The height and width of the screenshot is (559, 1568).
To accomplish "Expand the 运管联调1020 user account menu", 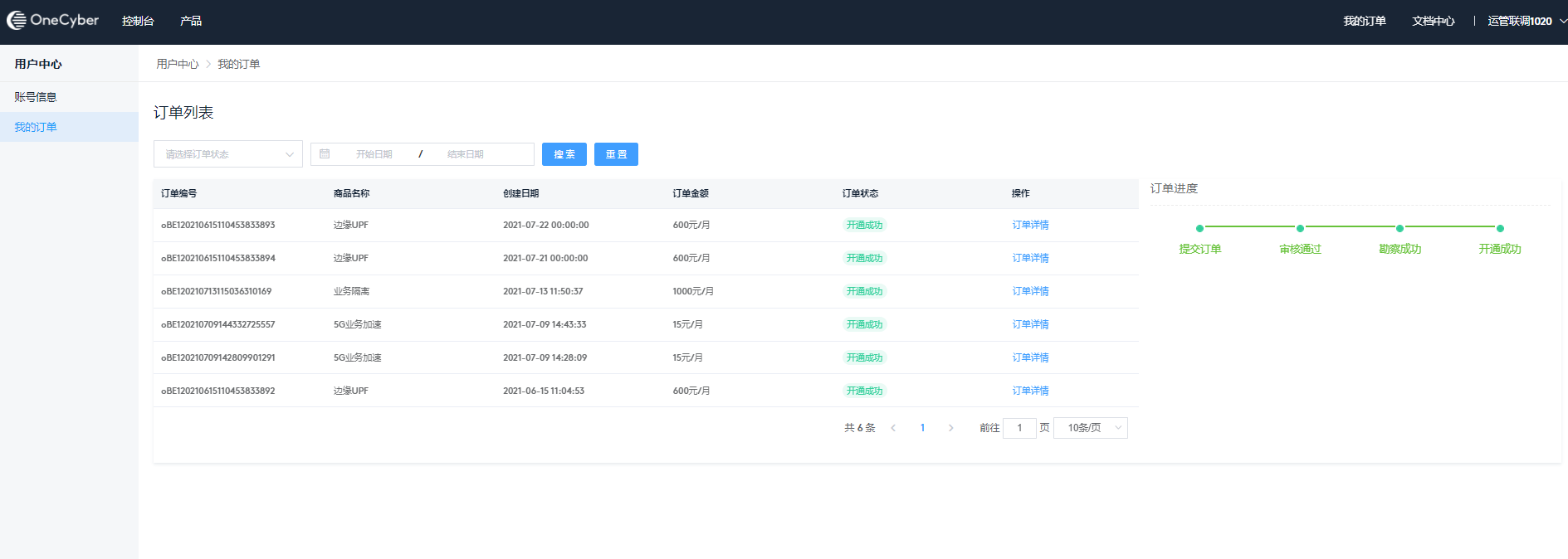I will click(1526, 22).
